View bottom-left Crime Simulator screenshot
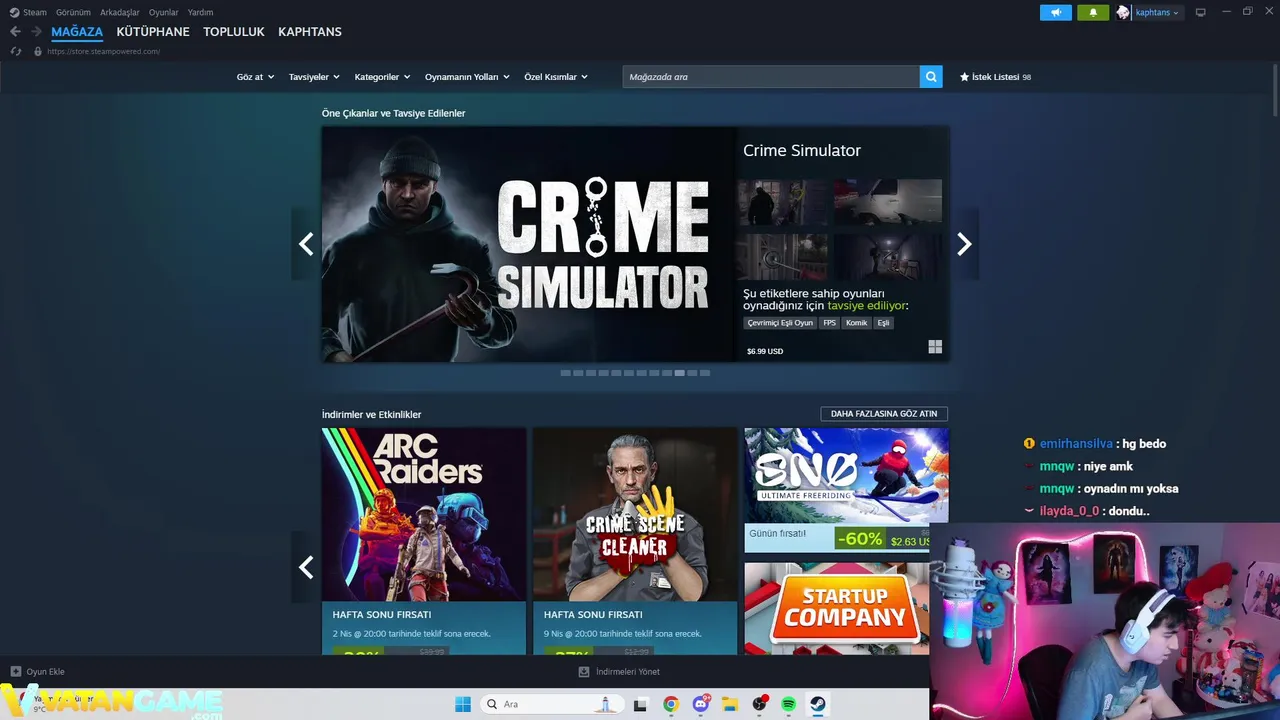 pyautogui.click(x=782, y=257)
